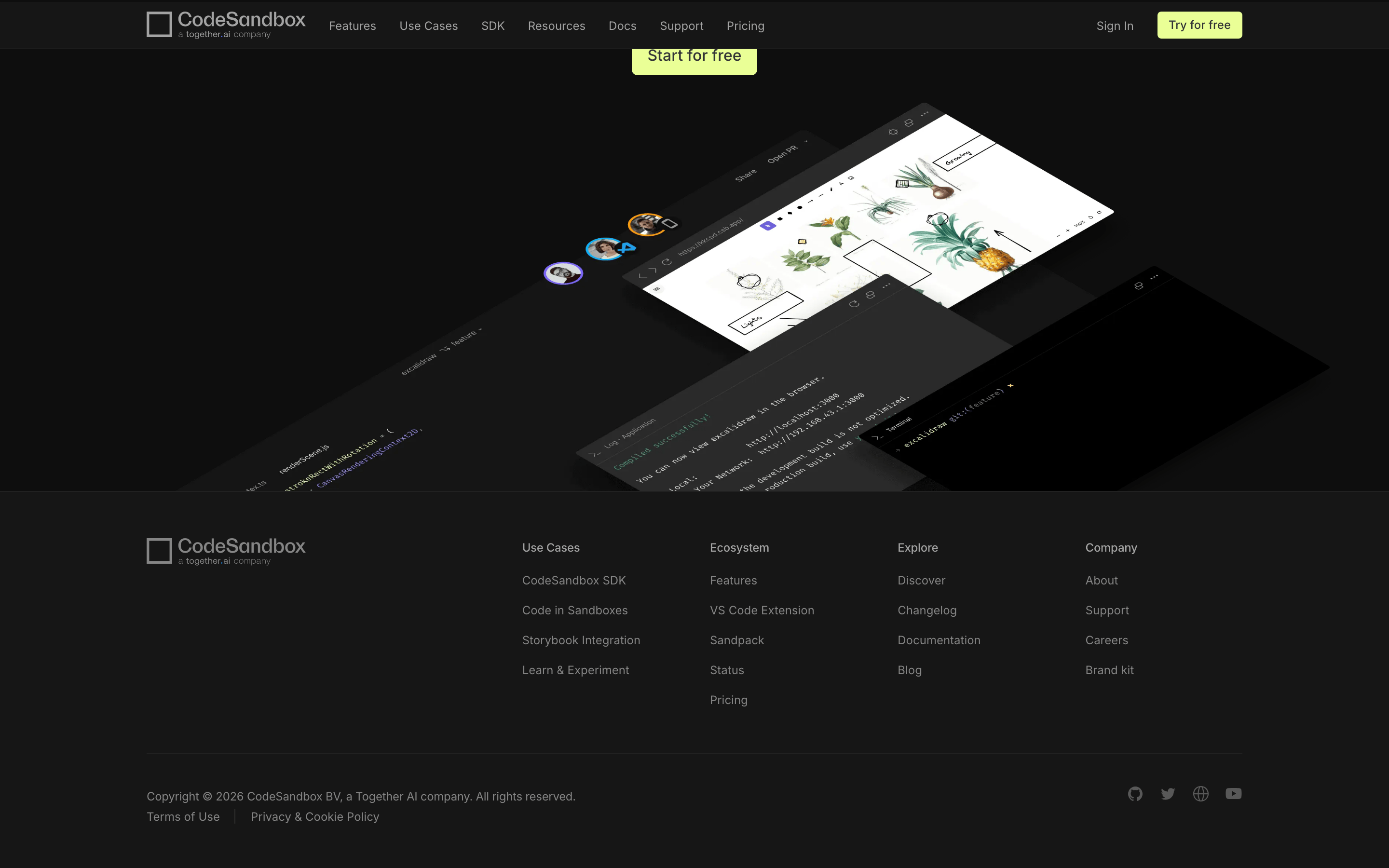Click the globe community icon in the footer
The image size is (1389, 868).
(x=1200, y=794)
